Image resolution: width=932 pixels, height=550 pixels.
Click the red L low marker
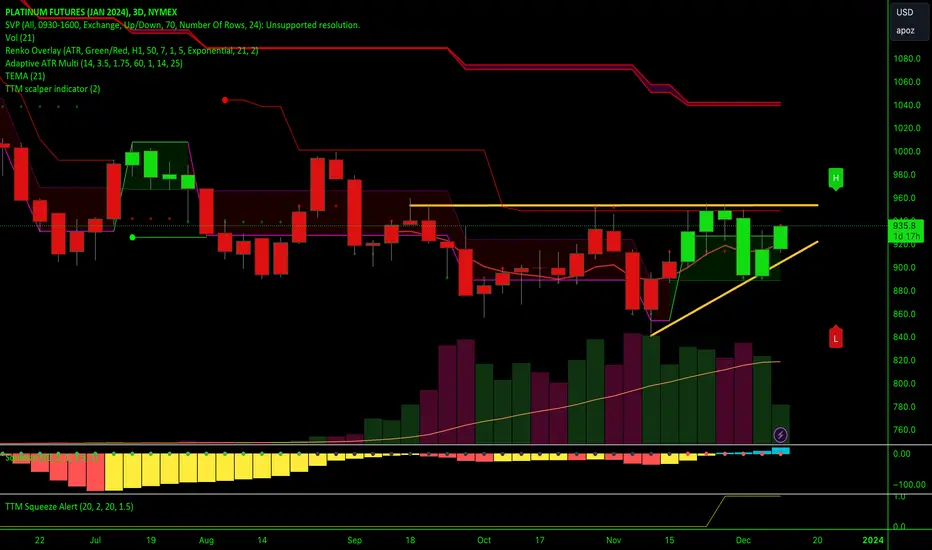point(836,337)
